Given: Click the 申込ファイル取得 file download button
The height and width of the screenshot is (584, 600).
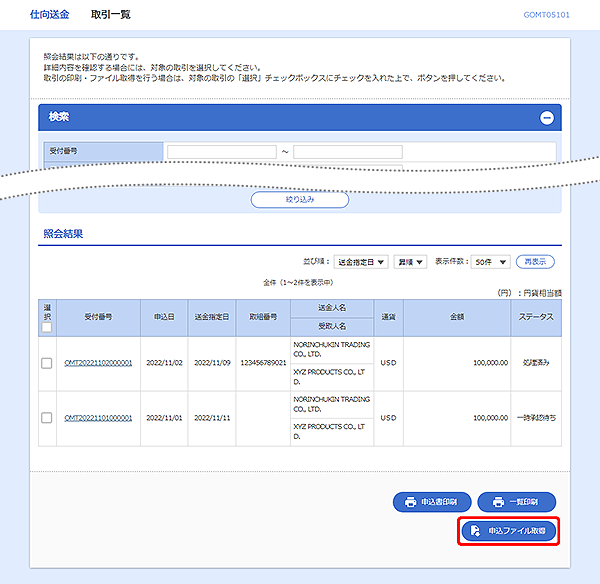Looking at the screenshot, I should point(509,531).
